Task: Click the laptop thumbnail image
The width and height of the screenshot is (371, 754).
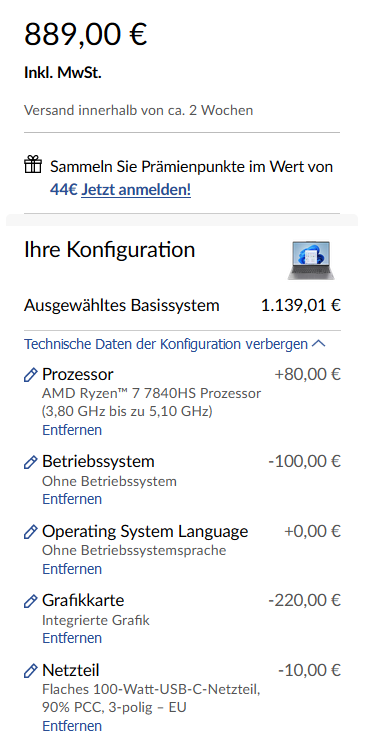Action: pyautogui.click(x=311, y=260)
